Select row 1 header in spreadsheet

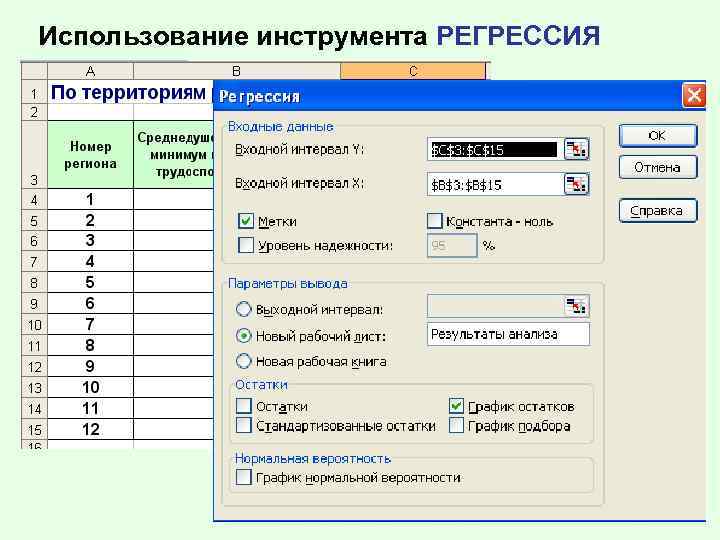click(34, 92)
